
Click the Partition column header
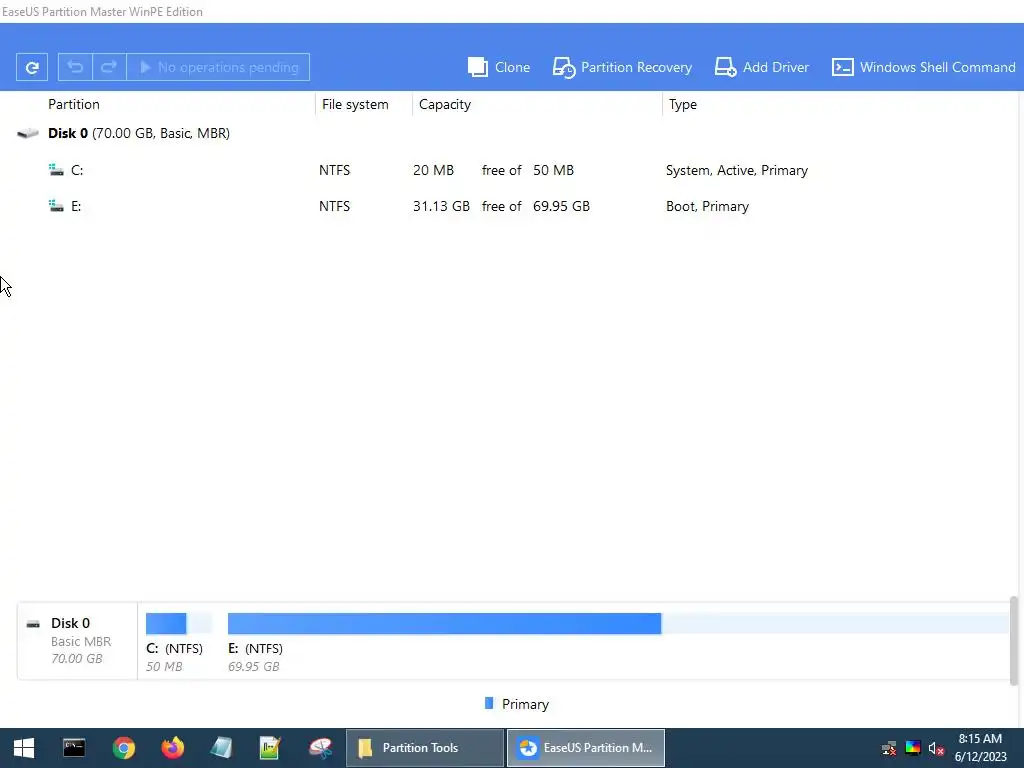74,104
